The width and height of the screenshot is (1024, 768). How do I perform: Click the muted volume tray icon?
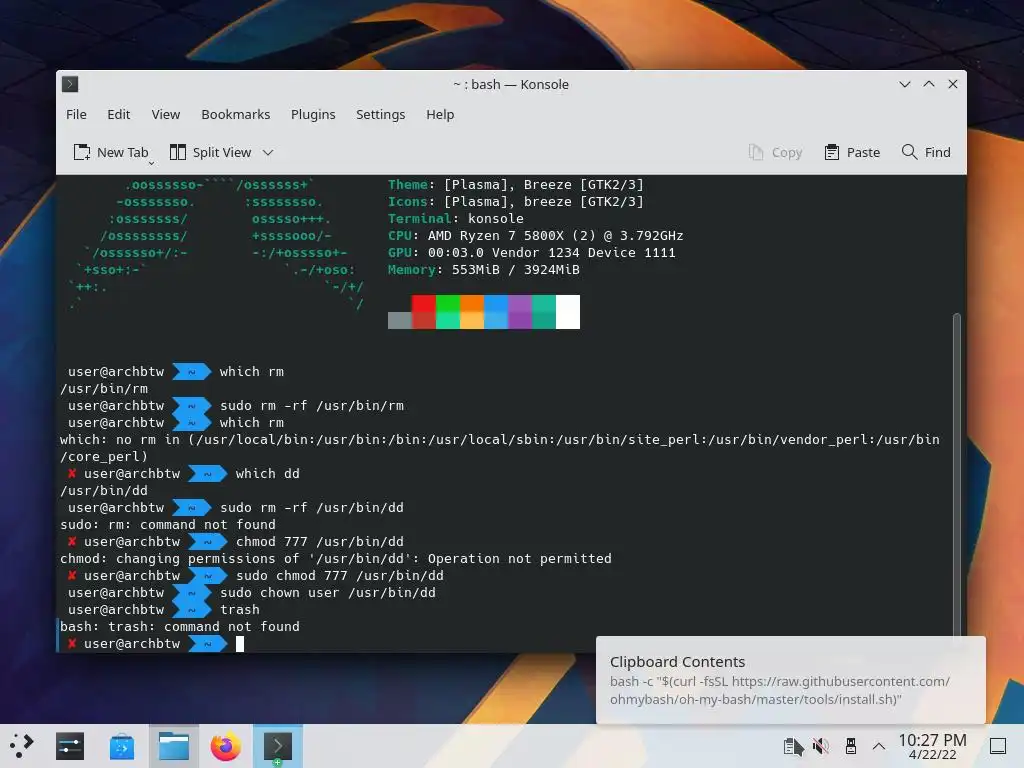(x=821, y=746)
